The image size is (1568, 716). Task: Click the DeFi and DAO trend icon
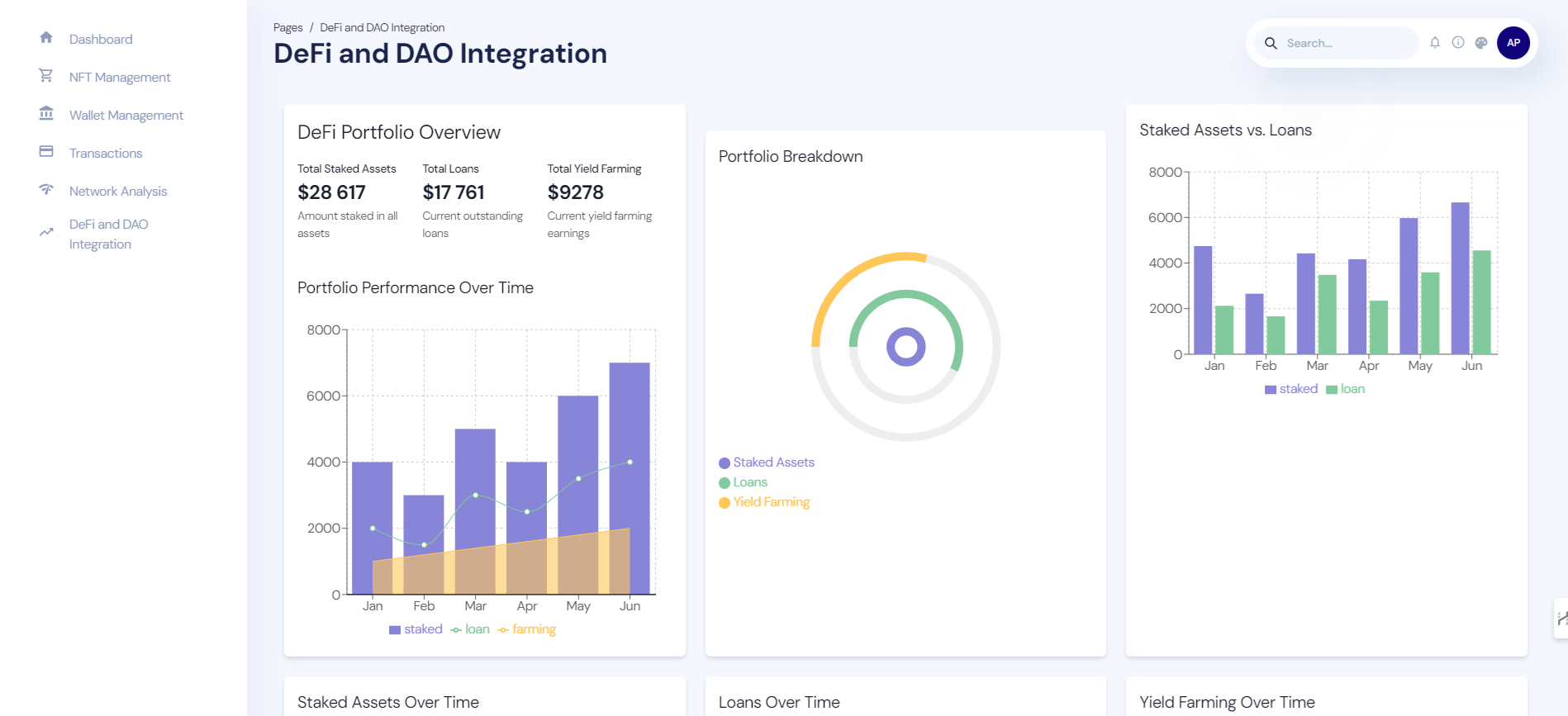click(x=46, y=233)
